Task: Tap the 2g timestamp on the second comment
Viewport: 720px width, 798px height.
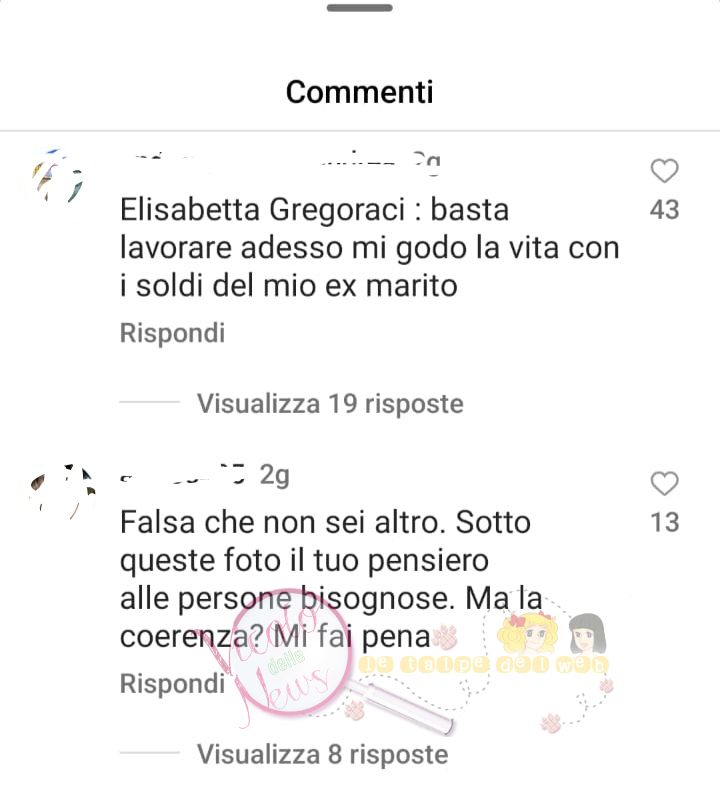Action: coord(274,475)
